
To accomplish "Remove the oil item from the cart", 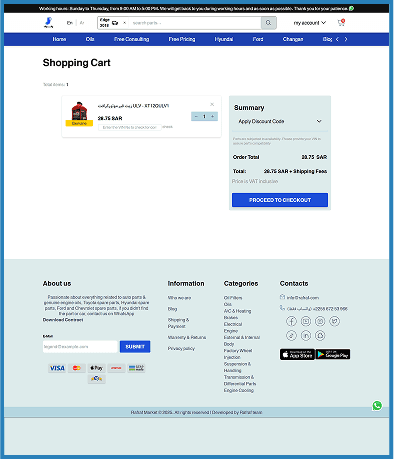I will coord(212,104).
